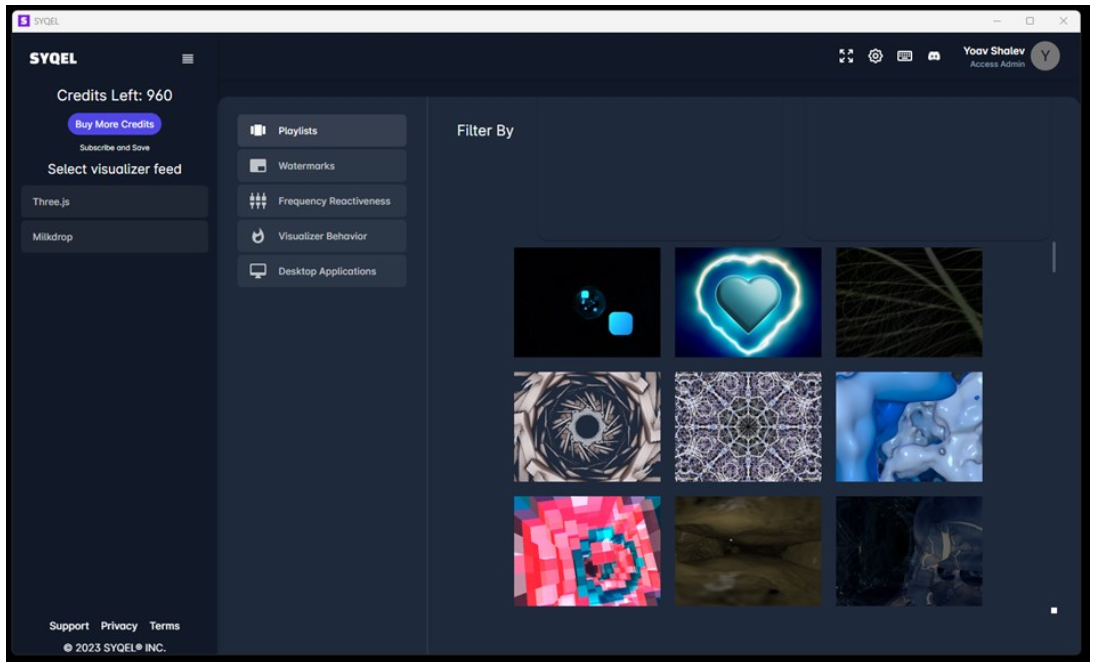Viewport: 1096px width, 666px height.
Task: Open the Privacy link
Action: pos(119,625)
